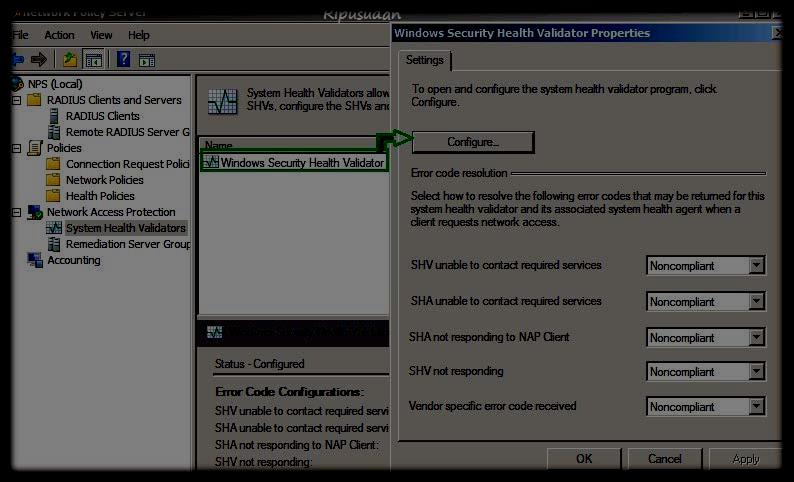Click the Policies scroll icon

tap(34, 148)
